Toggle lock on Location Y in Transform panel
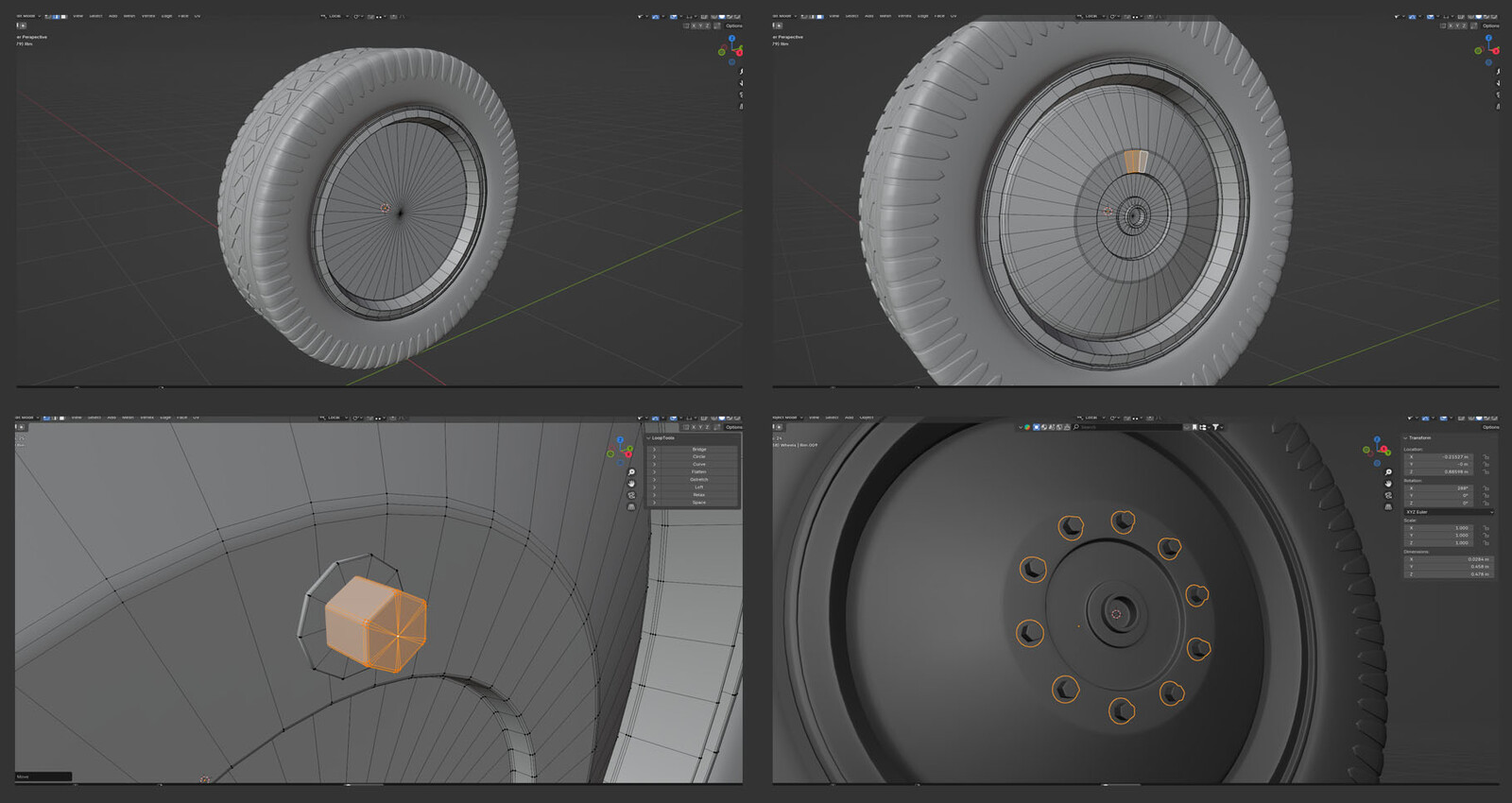Viewport: 1512px width, 803px height. [x=1486, y=464]
